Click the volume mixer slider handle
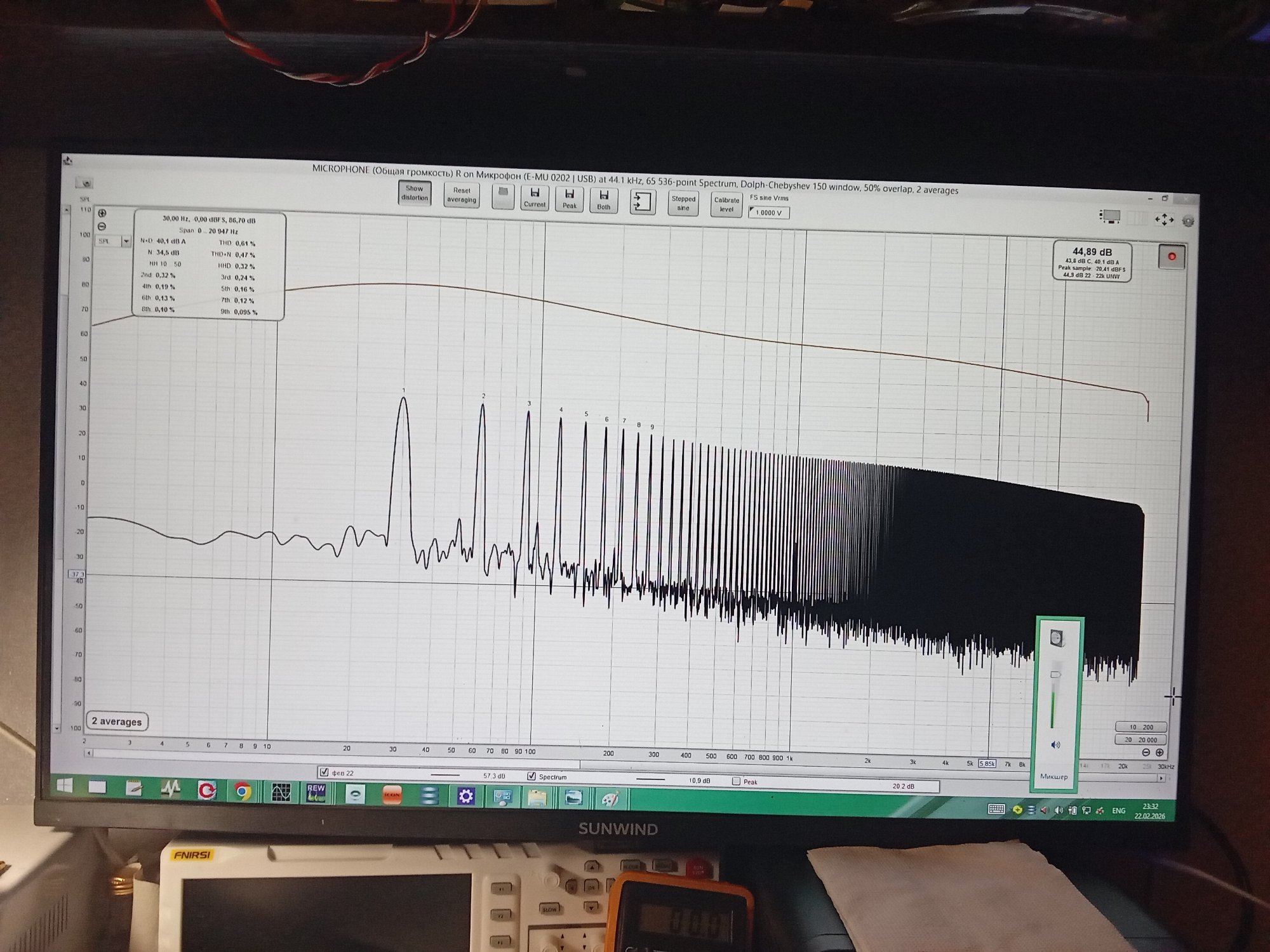 (x=1055, y=674)
